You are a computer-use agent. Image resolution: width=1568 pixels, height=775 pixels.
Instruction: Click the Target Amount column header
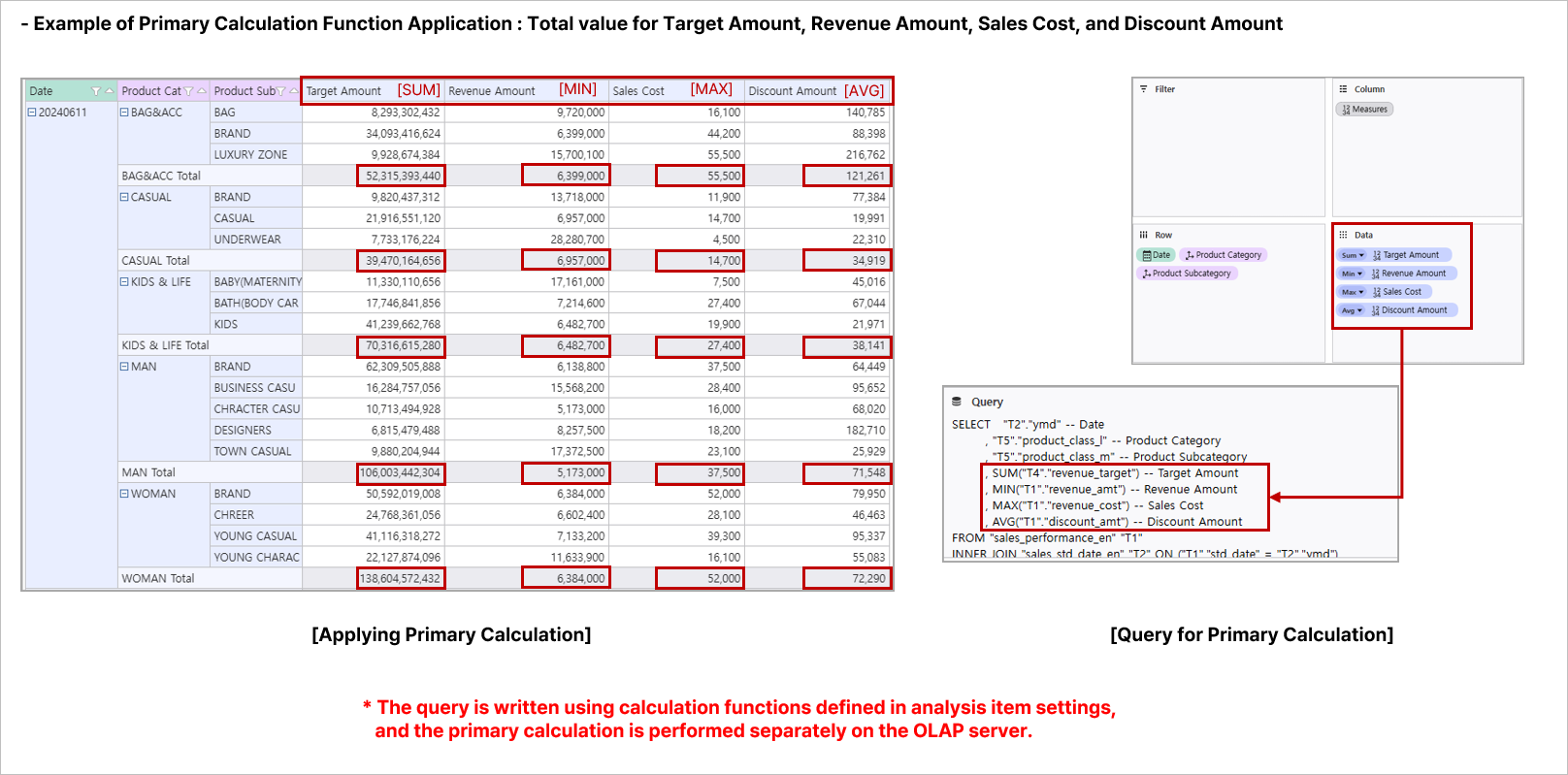click(x=373, y=91)
